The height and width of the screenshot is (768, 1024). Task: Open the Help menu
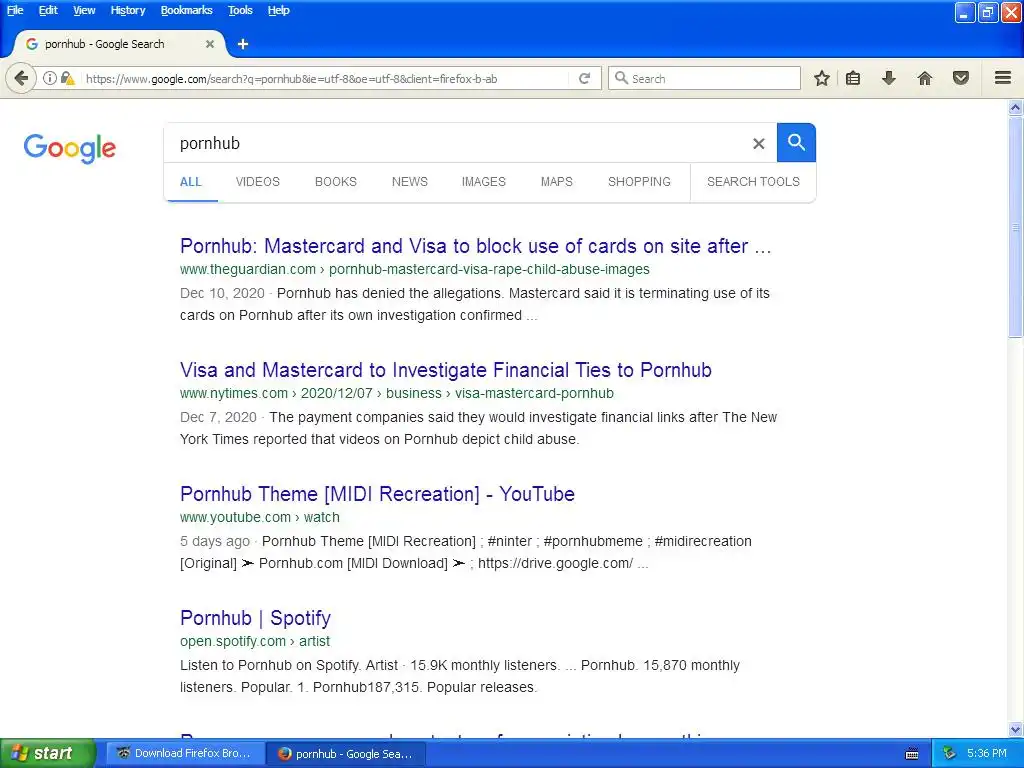279,10
